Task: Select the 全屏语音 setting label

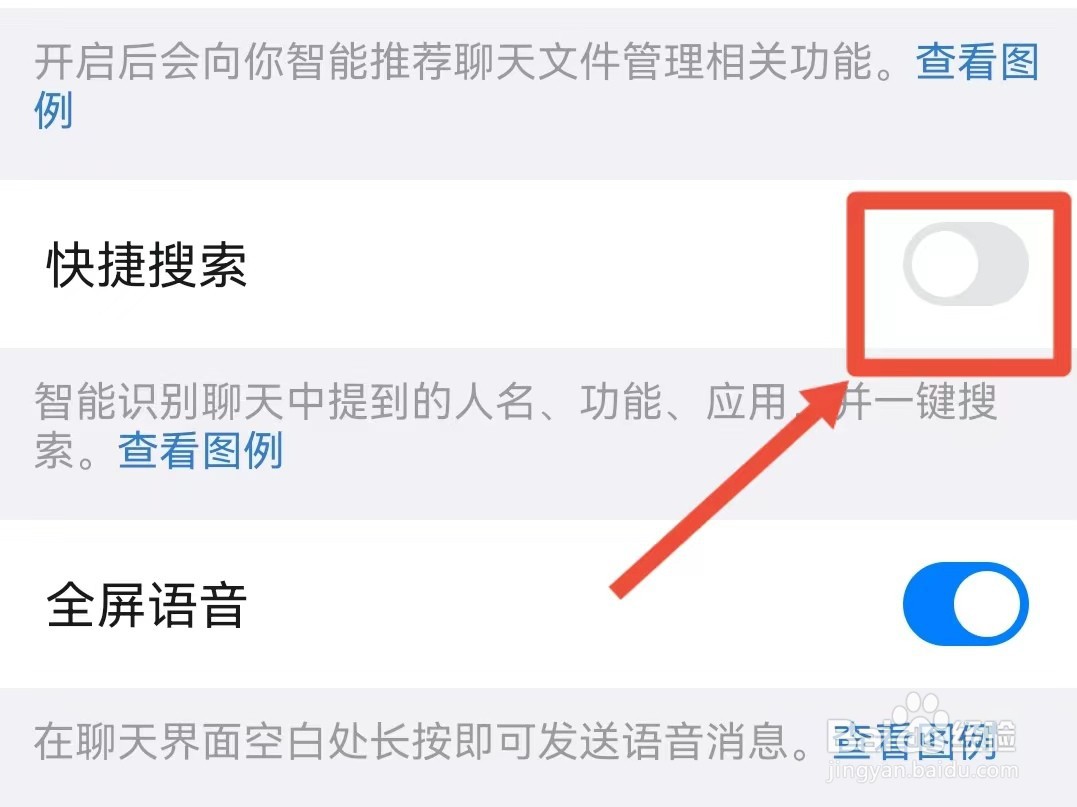Action: pyautogui.click(x=146, y=604)
